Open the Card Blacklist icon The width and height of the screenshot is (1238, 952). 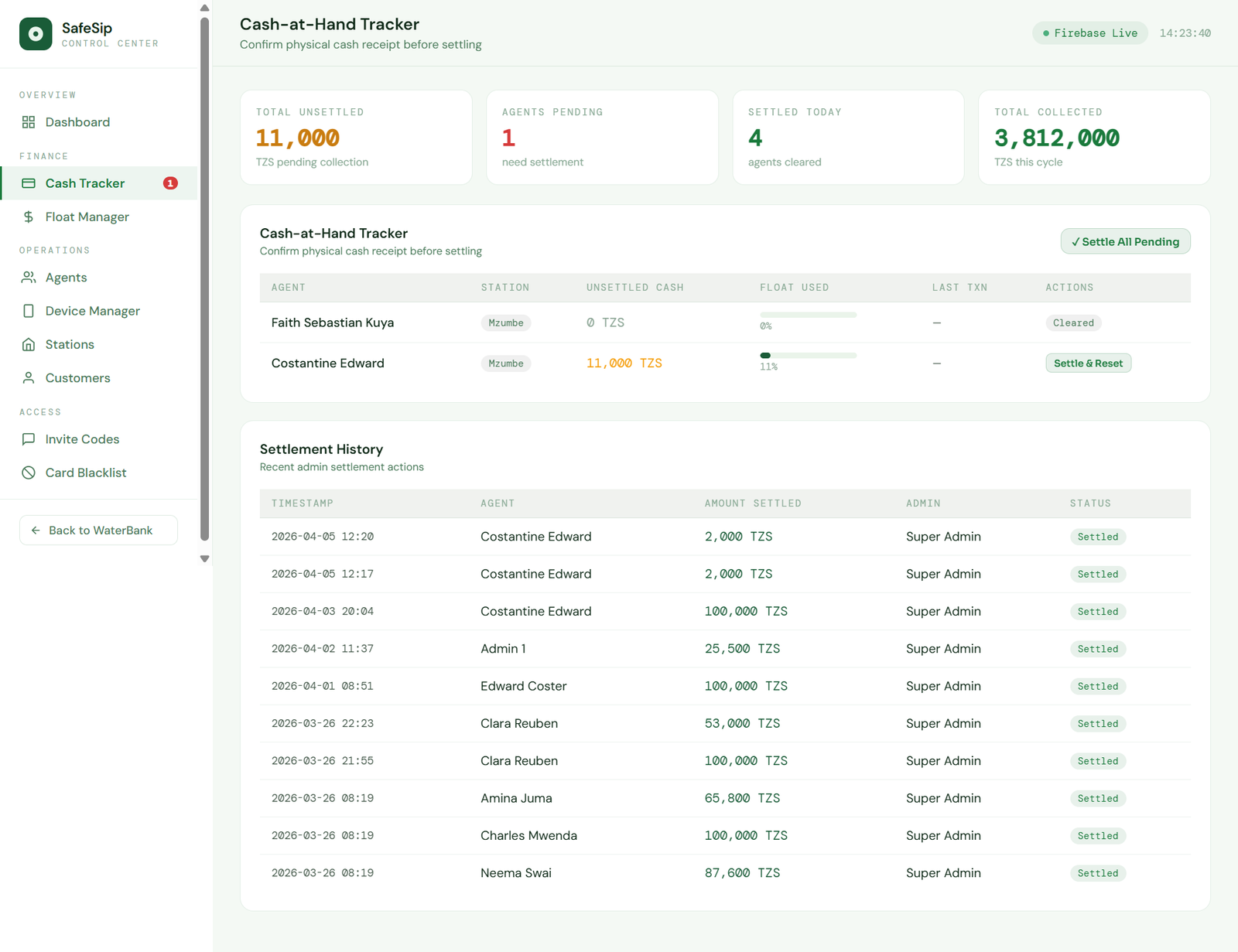pyautogui.click(x=29, y=472)
